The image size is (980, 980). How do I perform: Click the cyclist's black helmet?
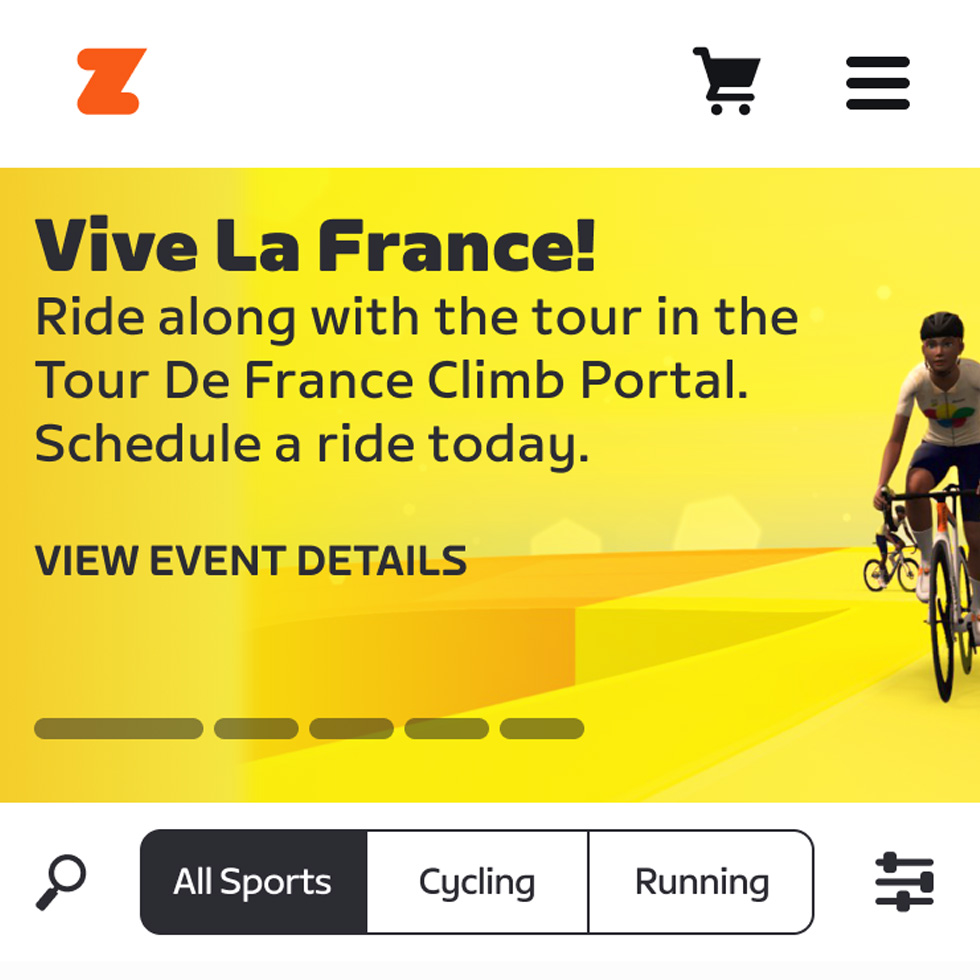[x=941, y=326]
